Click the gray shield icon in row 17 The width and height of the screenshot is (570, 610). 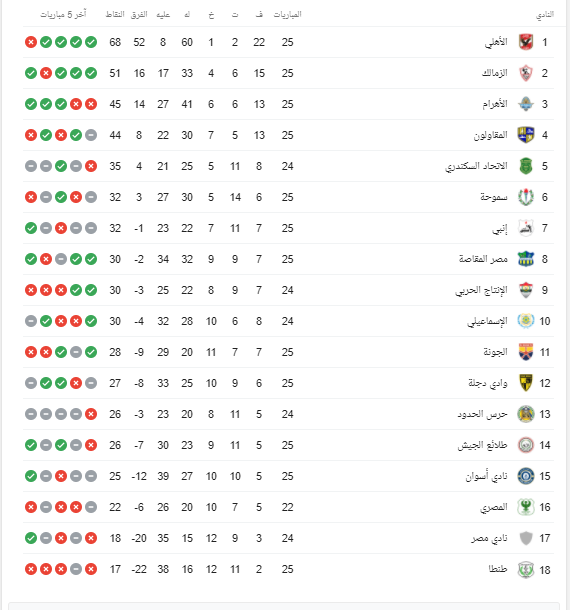[x=526, y=538]
